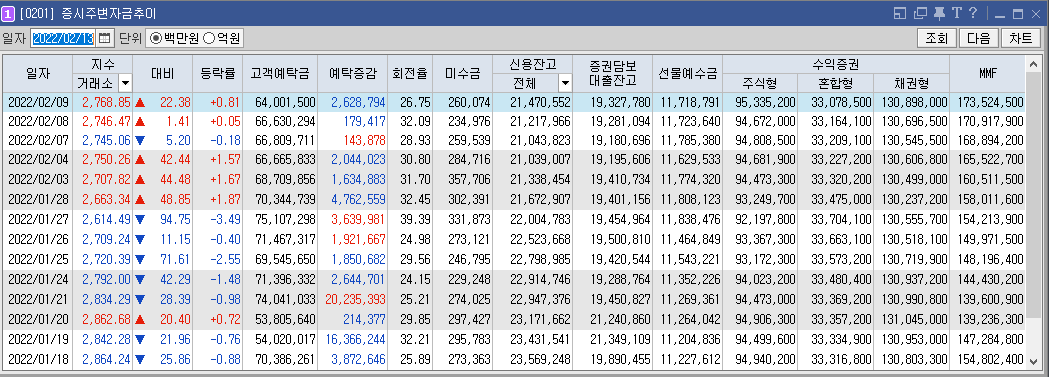Image resolution: width=1049 pixels, height=377 pixels.
Task: Open help with the question mark icon
Action: (x=973, y=13)
